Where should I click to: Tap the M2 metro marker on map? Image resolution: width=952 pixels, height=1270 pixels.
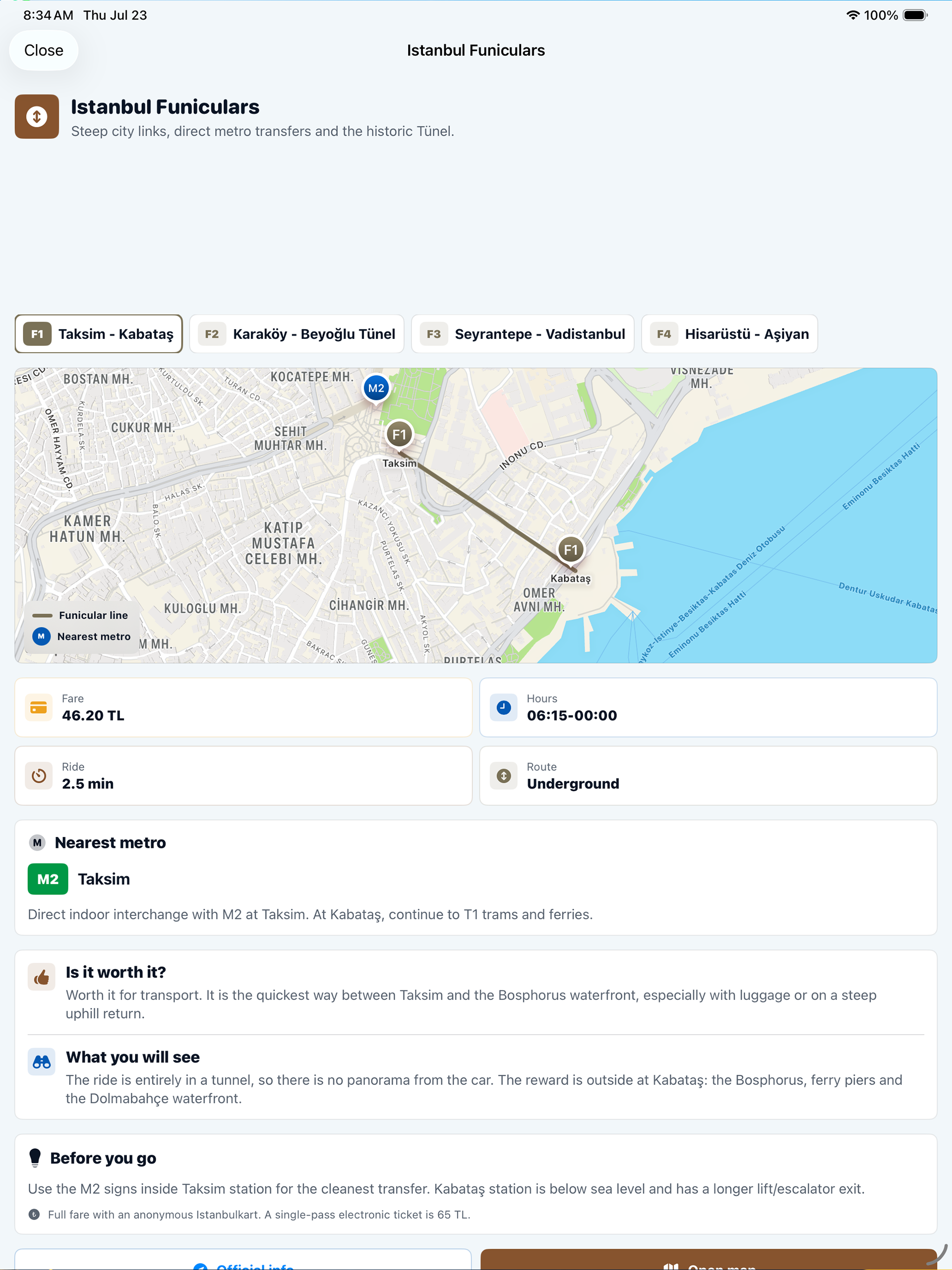pos(376,389)
